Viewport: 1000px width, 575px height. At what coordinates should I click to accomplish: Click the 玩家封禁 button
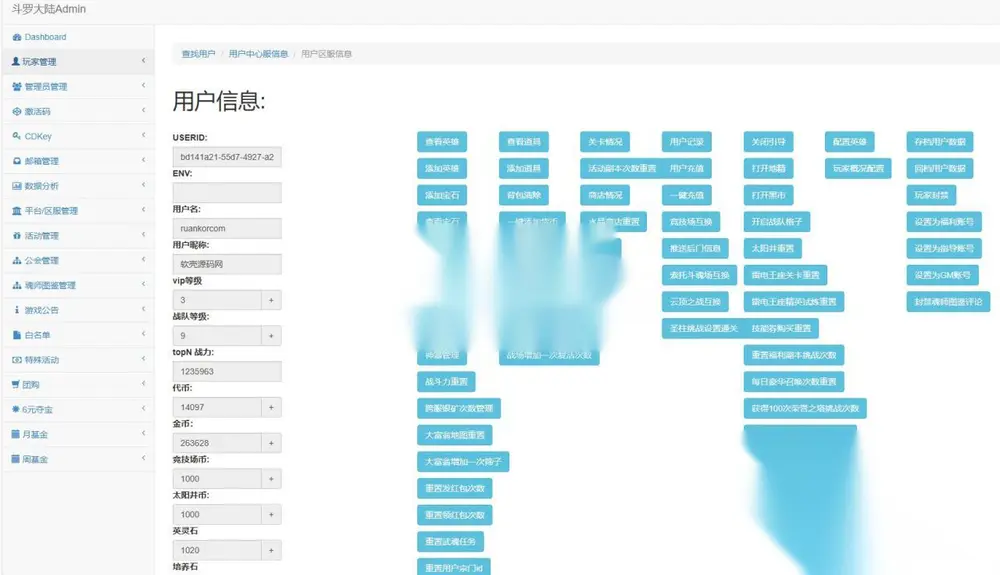931,195
